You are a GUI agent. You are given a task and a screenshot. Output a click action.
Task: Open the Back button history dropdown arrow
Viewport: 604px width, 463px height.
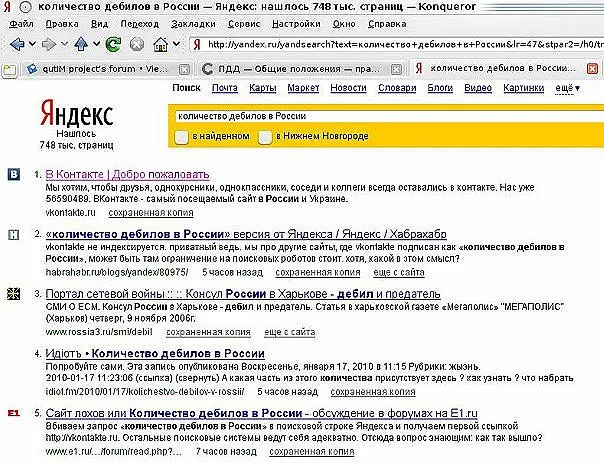[x=30, y=45]
